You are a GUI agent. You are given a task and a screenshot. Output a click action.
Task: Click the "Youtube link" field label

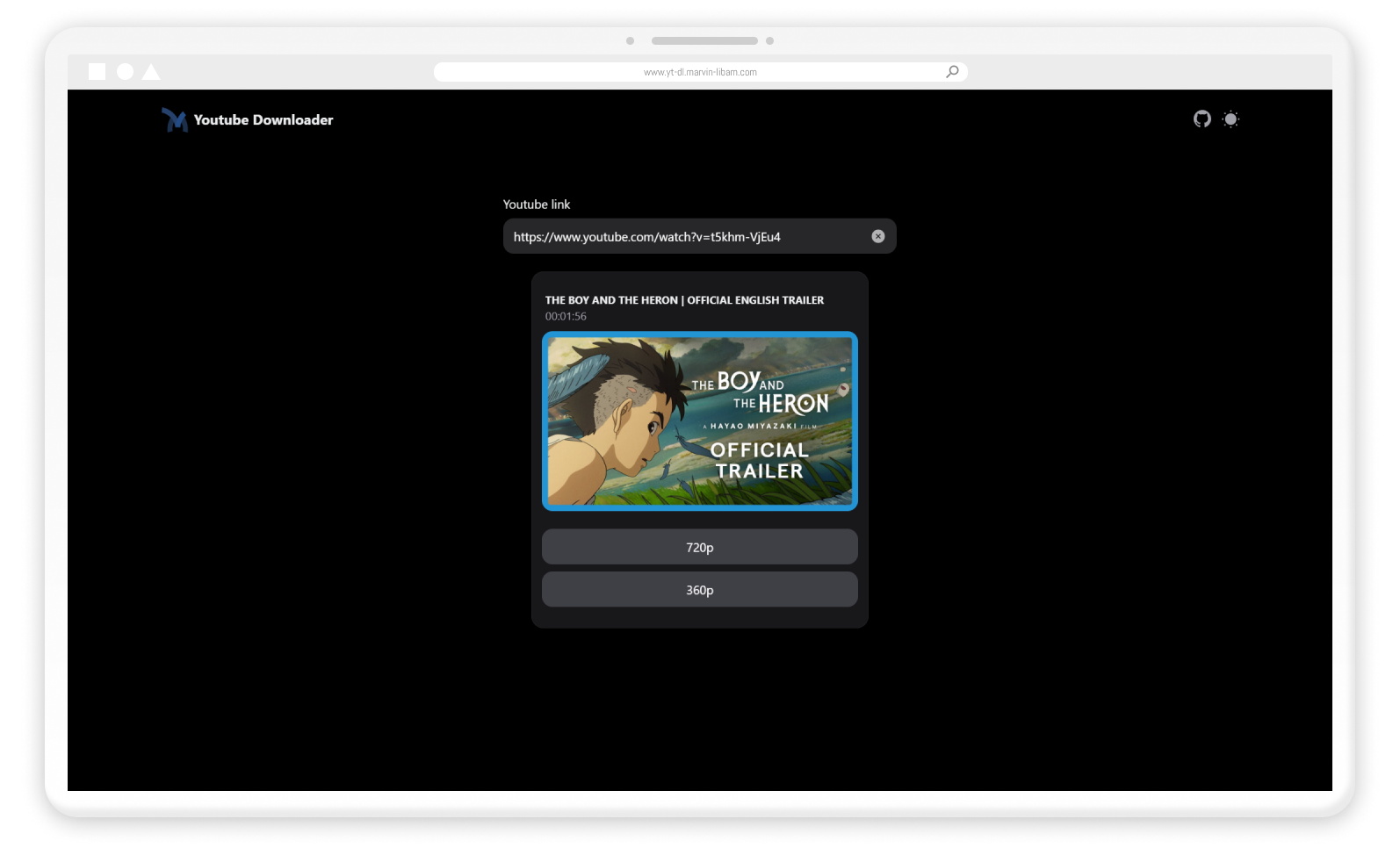537,205
